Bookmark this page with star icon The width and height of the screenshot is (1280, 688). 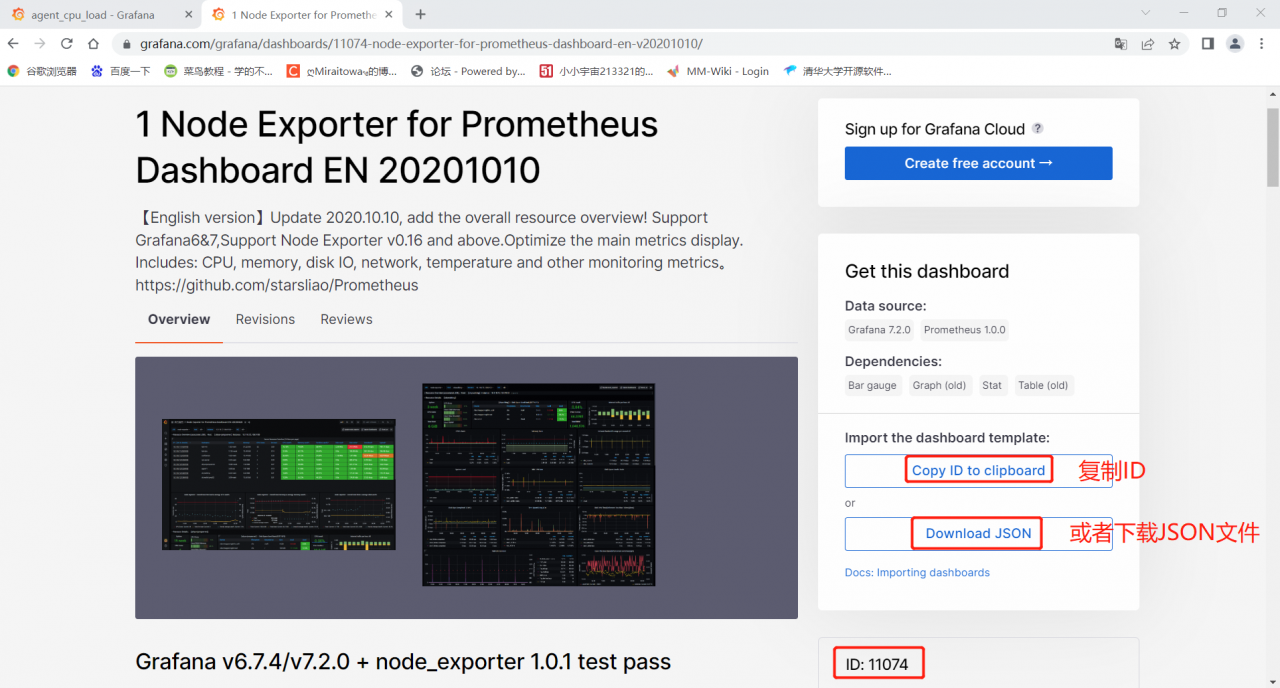point(1174,44)
